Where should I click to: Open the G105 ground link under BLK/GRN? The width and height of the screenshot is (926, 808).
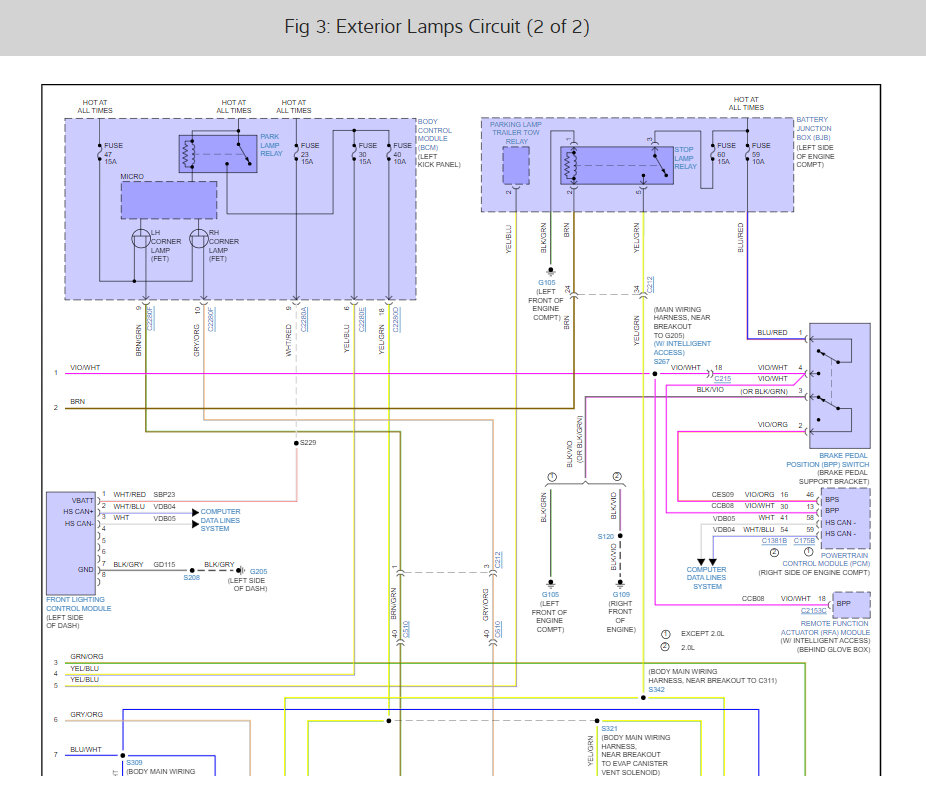547,283
